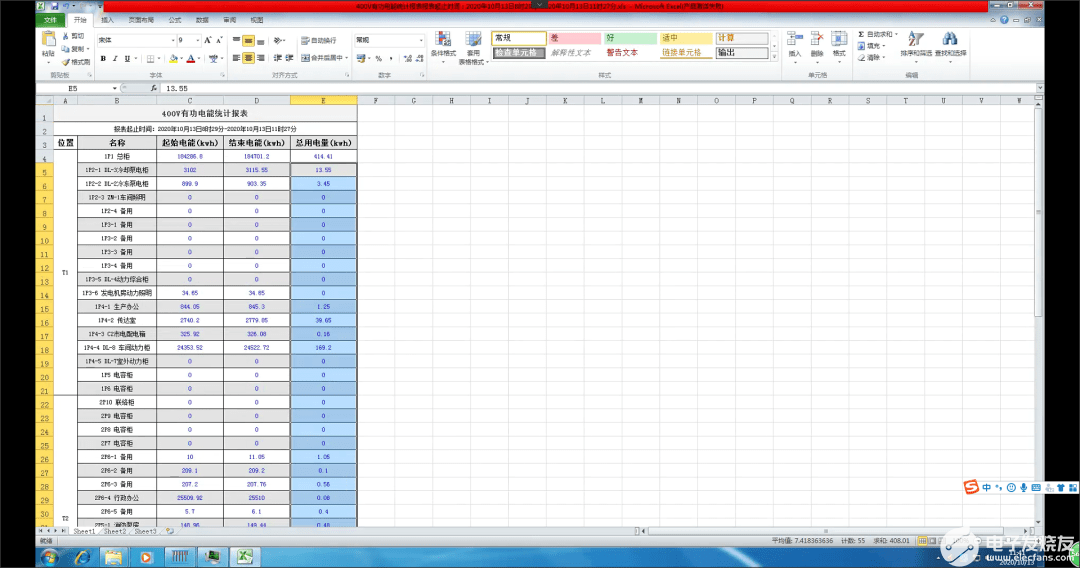
Task: Click the text orientation icon
Action: click(x=278, y=40)
